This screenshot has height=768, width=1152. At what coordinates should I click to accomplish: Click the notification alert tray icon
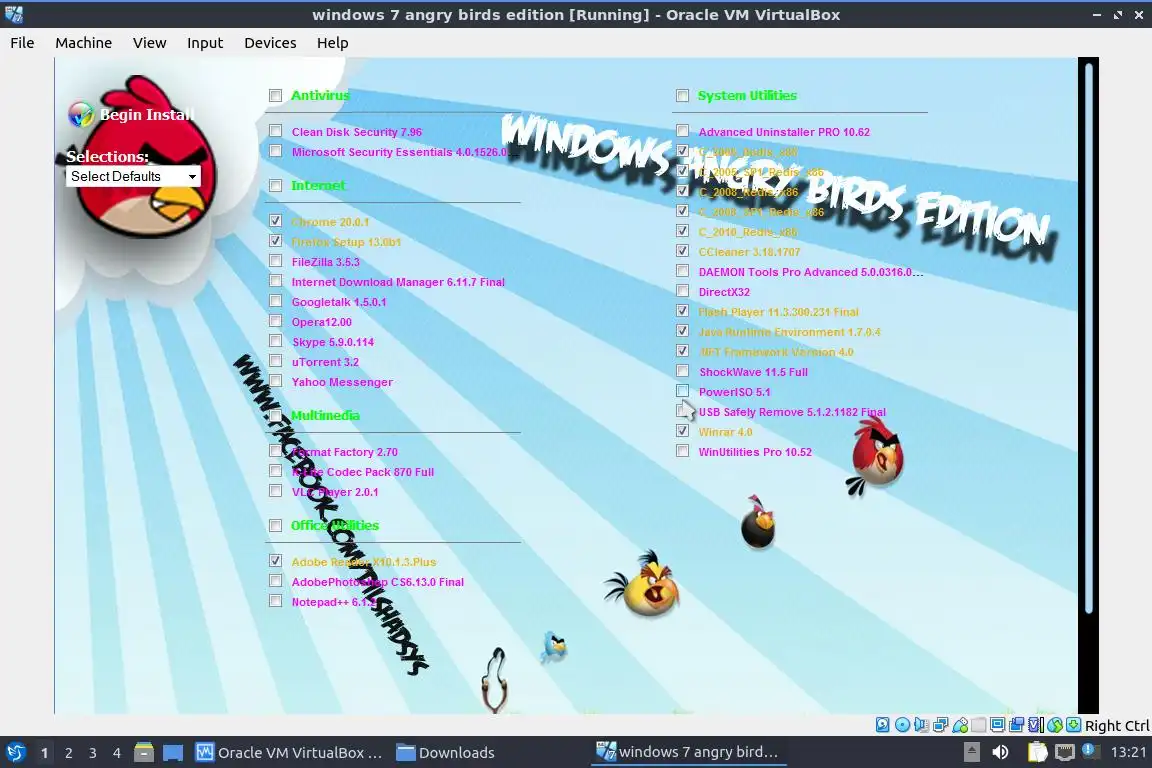(1090, 751)
